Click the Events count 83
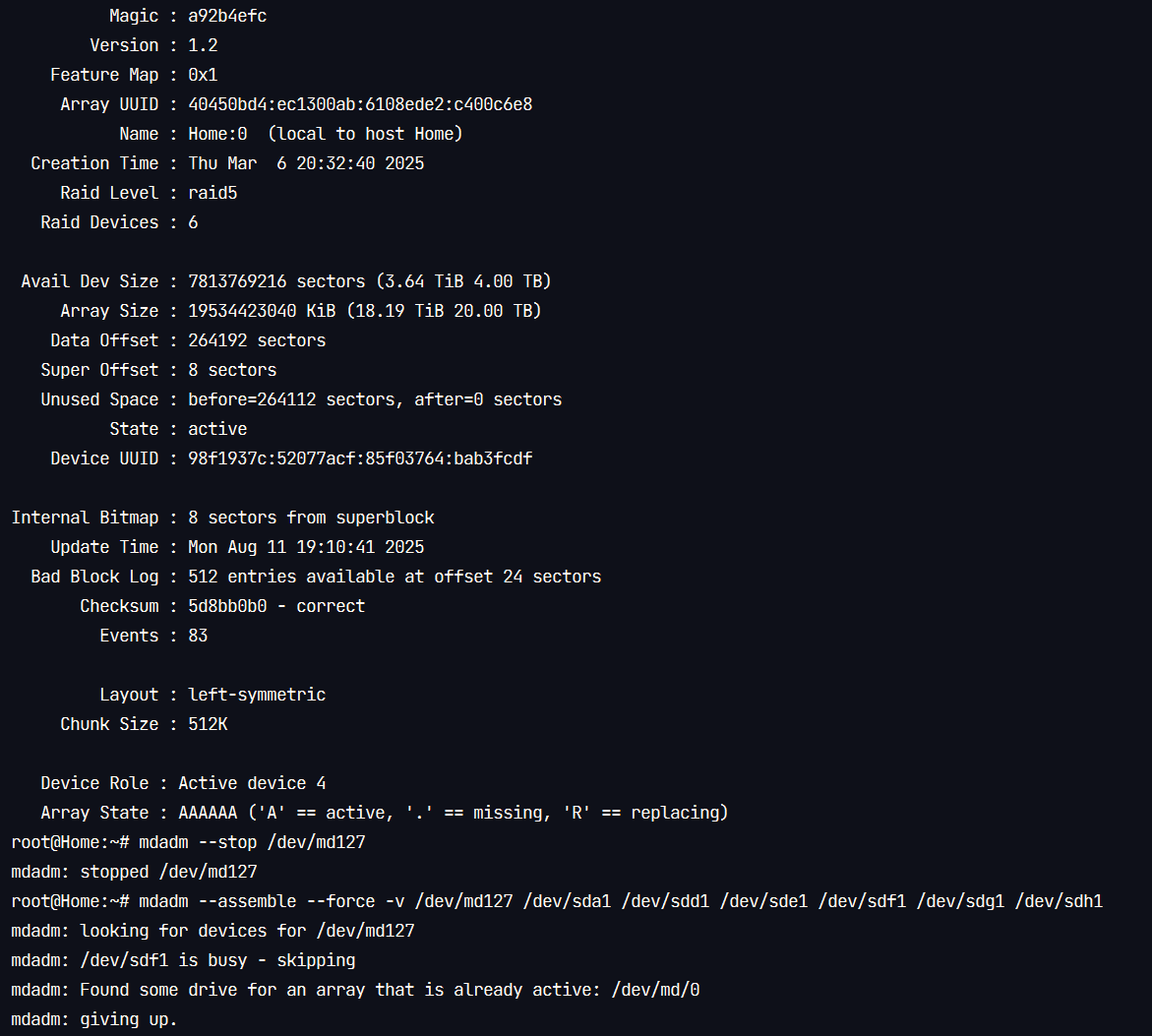Screen dimensions: 1152x1036 198,636
